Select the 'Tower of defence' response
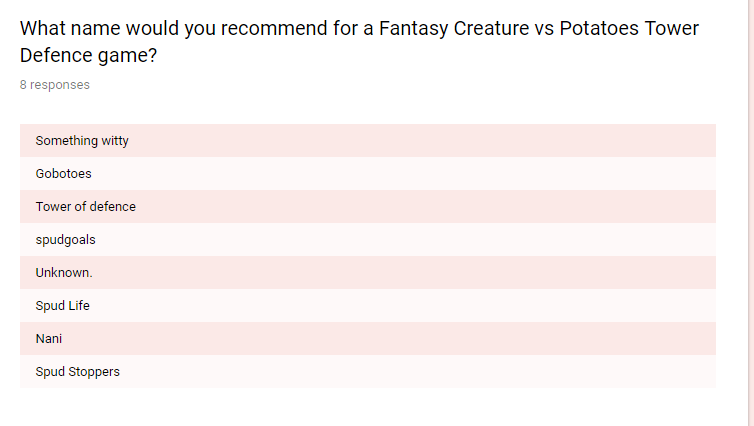 [368, 206]
